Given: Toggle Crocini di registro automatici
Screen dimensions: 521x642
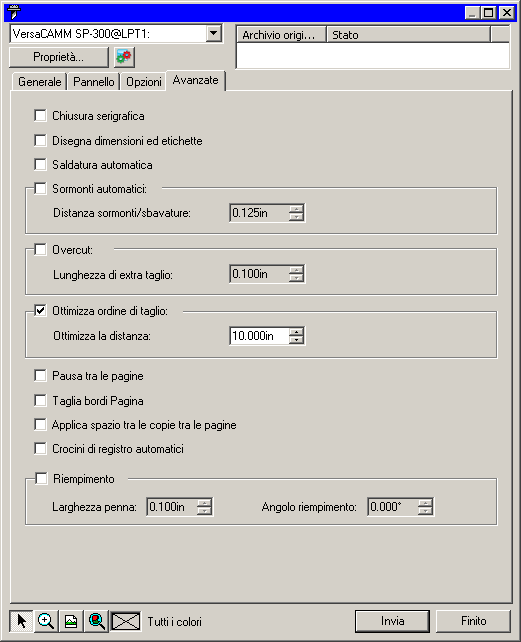Looking at the screenshot, I should [40, 449].
